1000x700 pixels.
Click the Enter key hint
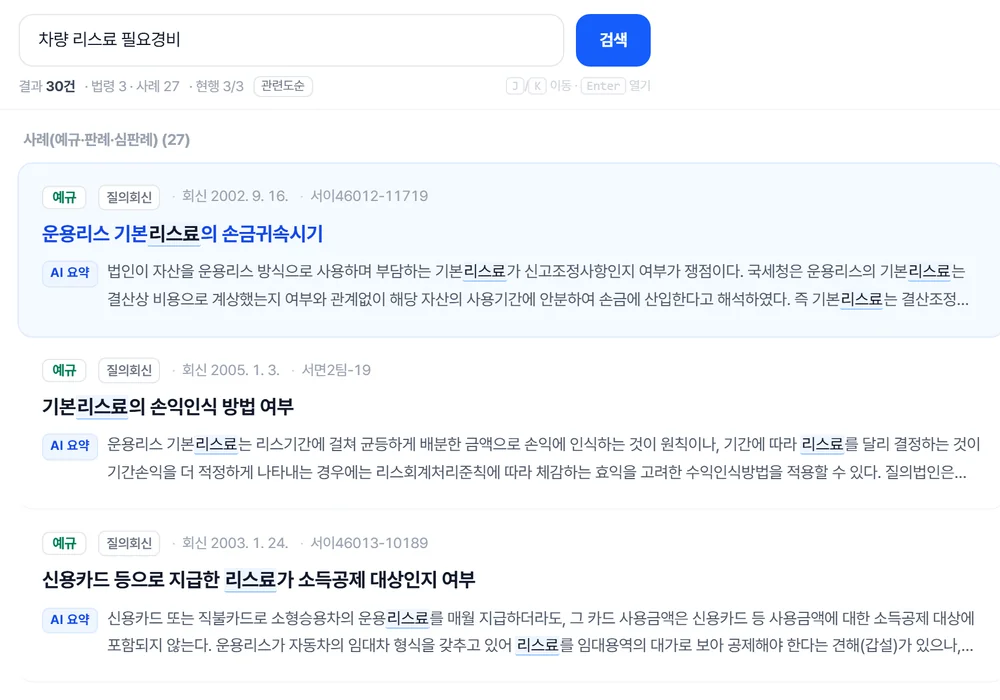(x=603, y=86)
